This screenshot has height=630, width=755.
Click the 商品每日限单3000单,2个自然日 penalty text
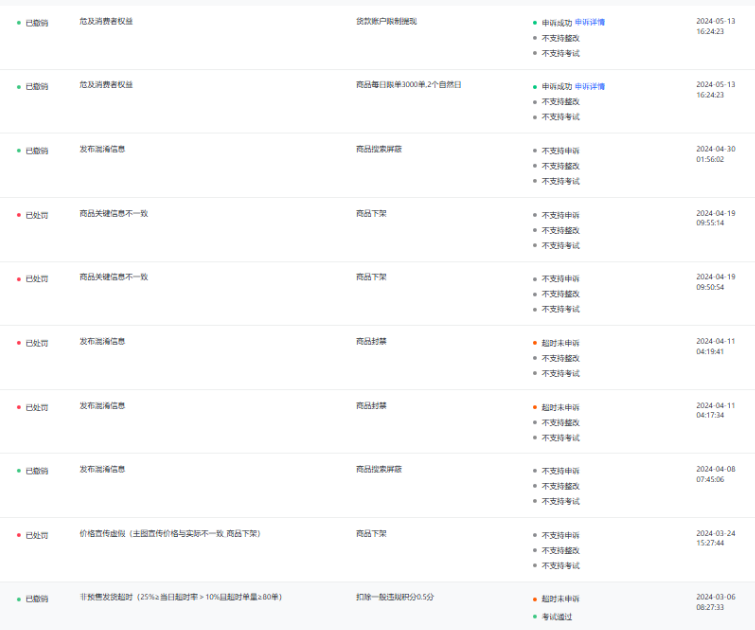(408, 85)
